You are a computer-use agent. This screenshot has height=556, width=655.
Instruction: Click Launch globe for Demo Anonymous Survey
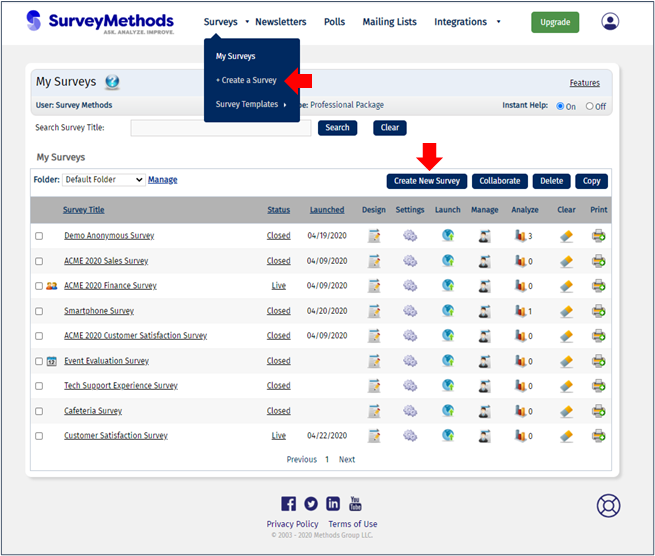pyautogui.click(x=448, y=236)
